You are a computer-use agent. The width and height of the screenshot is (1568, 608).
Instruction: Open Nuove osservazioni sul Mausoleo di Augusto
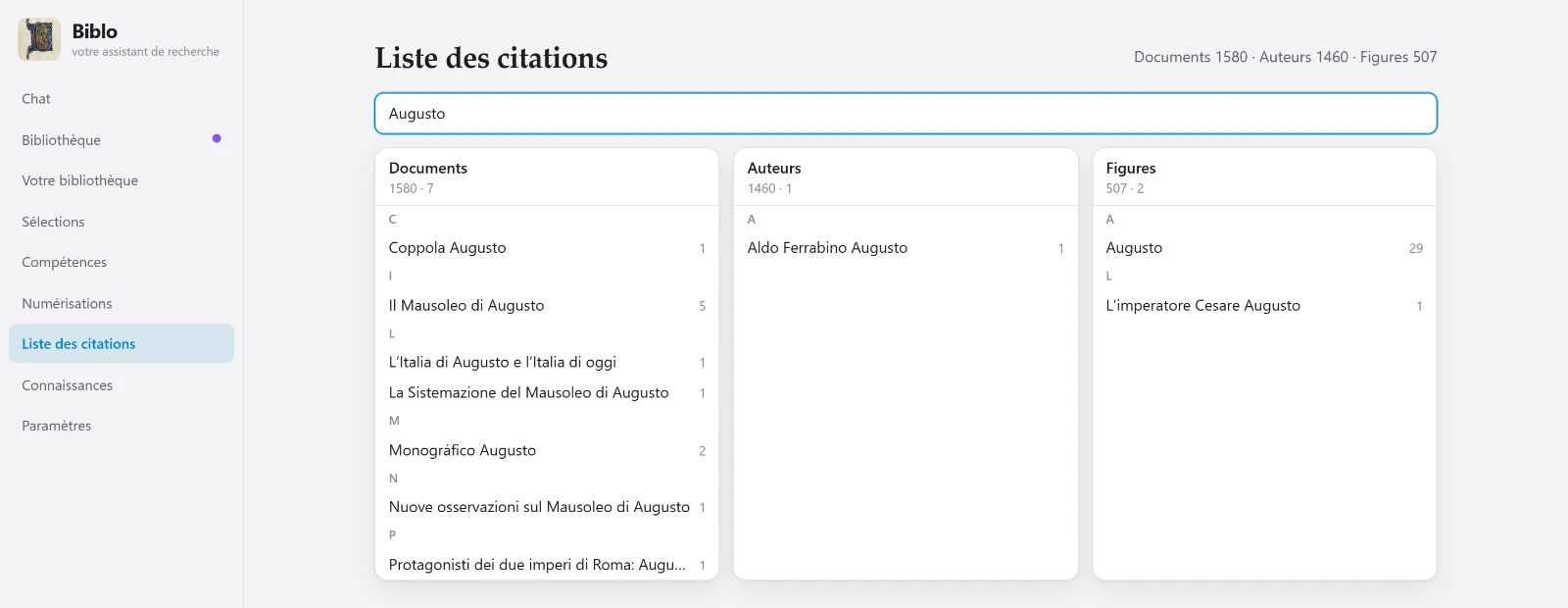pyautogui.click(x=547, y=508)
